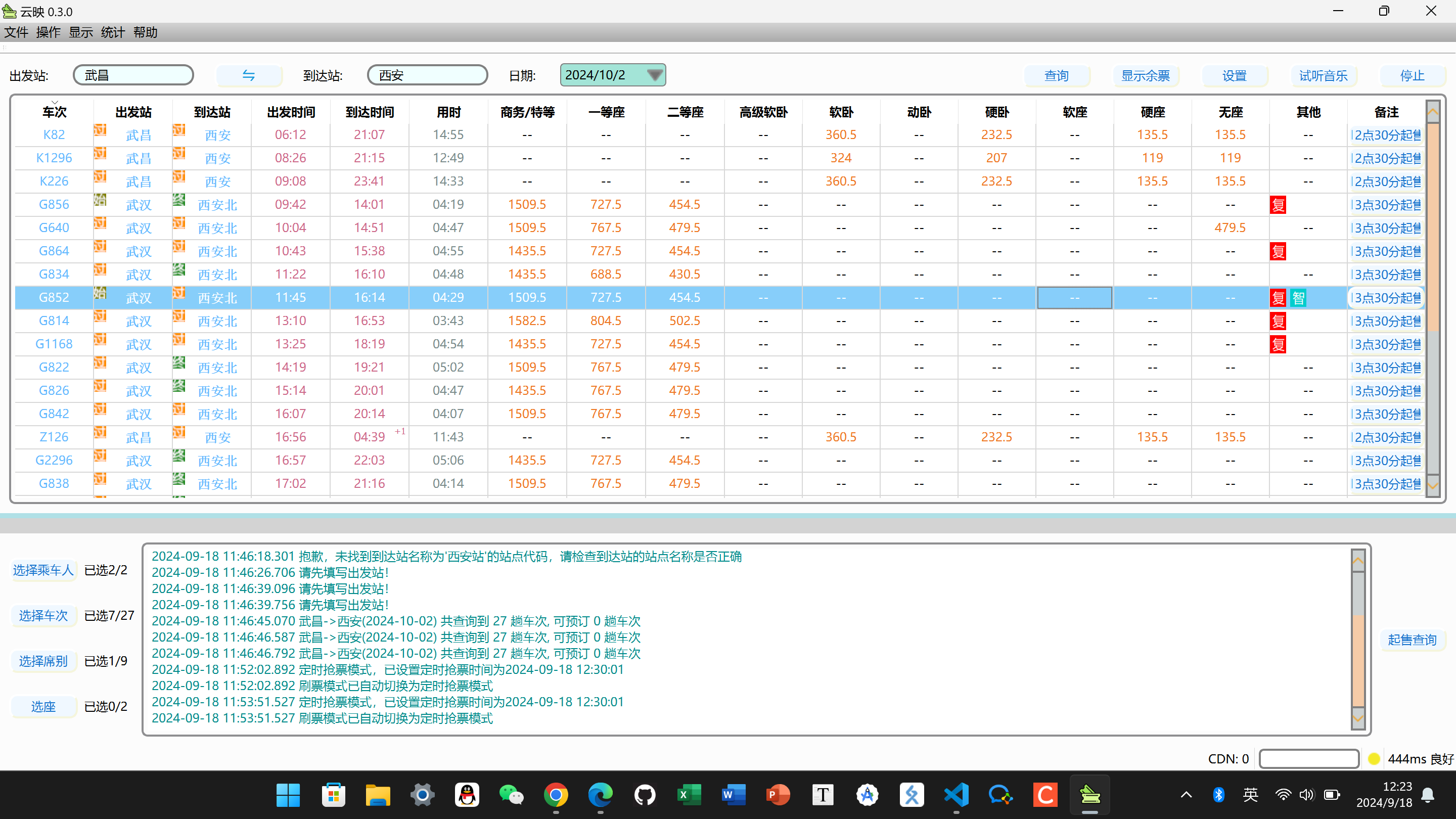The width and height of the screenshot is (1456, 819).
Task: Expand the hidden system tray icons chevron
Action: tap(1187, 795)
